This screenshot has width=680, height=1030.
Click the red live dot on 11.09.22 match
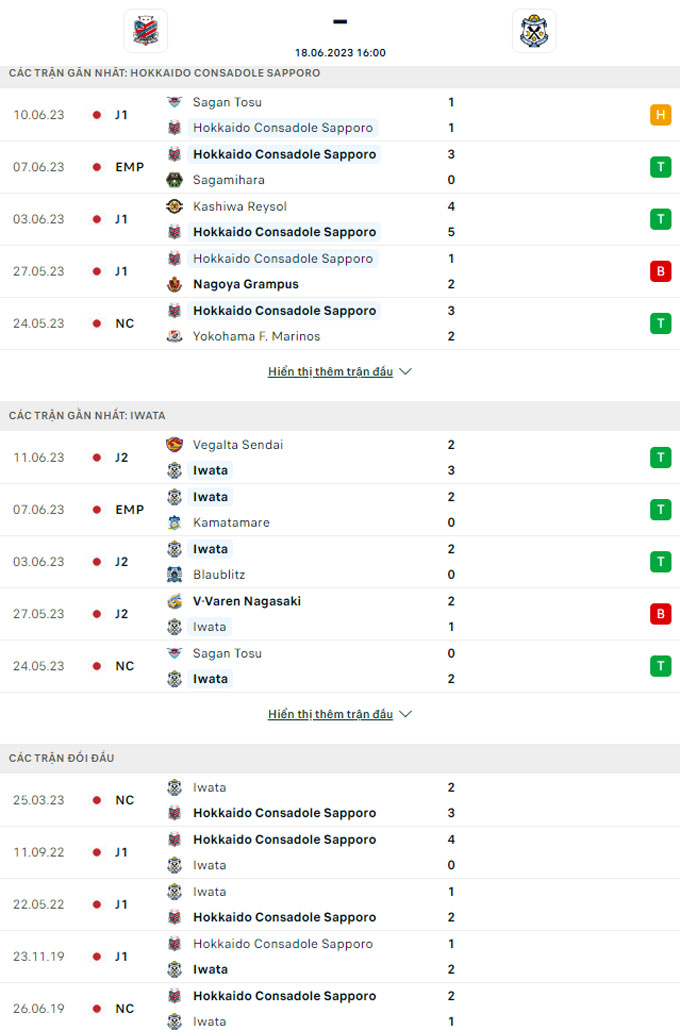(x=97, y=852)
